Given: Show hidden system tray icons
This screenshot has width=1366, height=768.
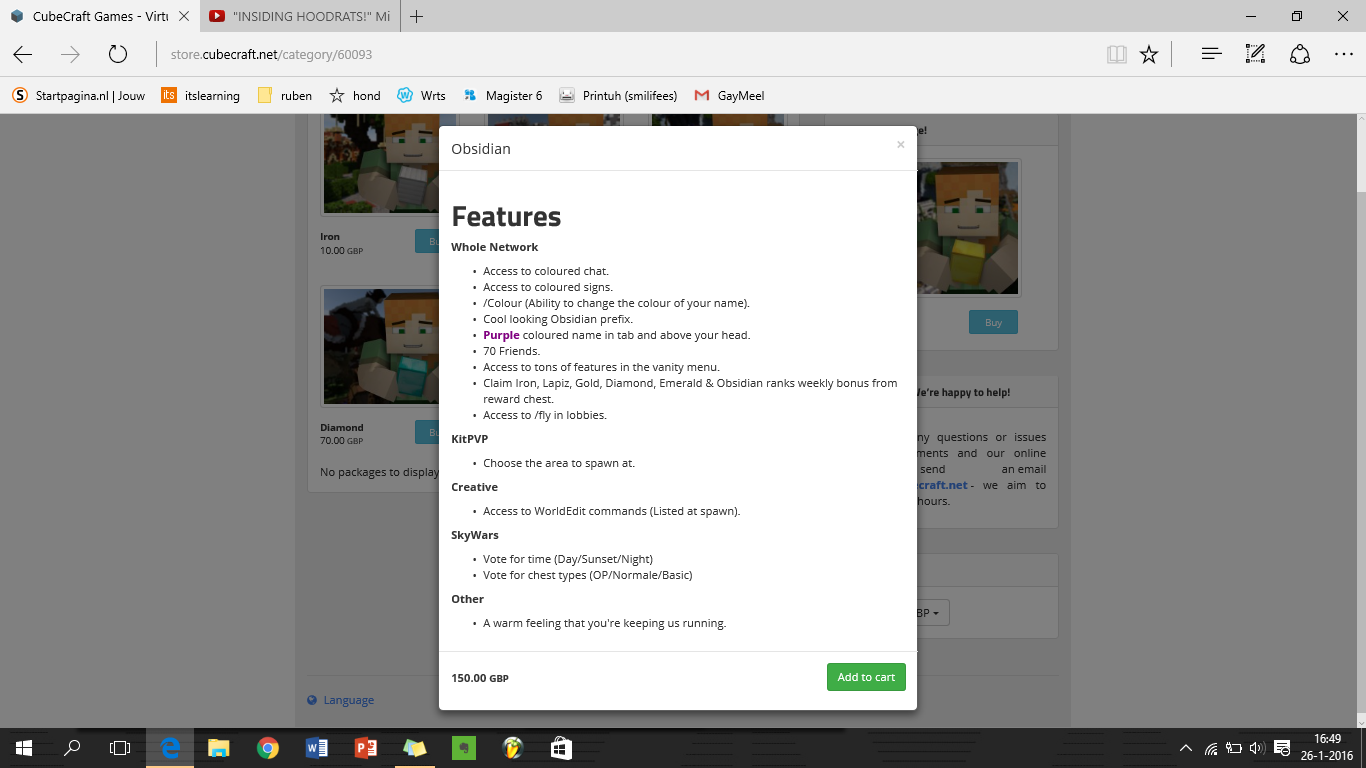Looking at the screenshot, I should (1186, 748).
